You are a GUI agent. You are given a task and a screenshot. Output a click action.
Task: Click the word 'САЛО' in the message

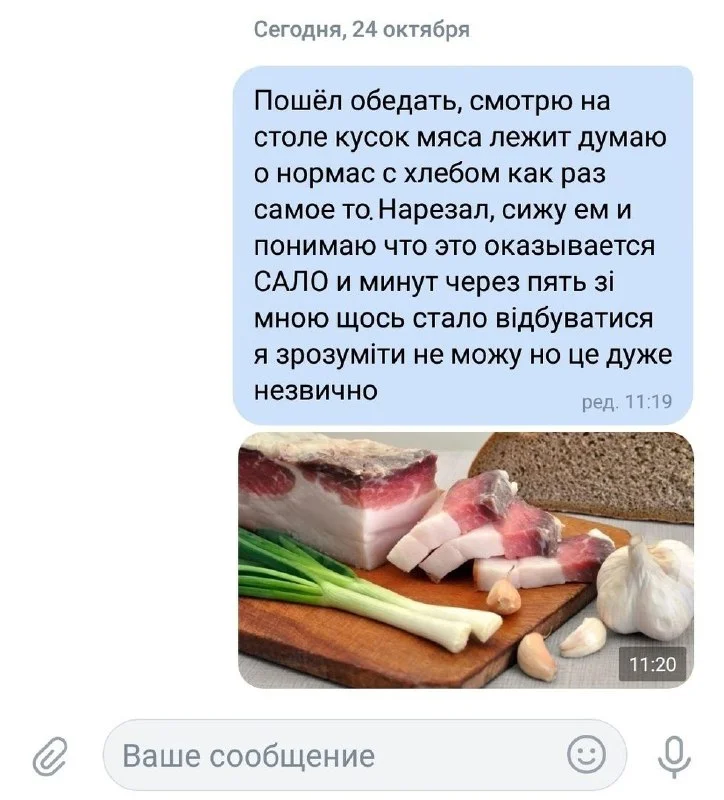coord(290,283)
